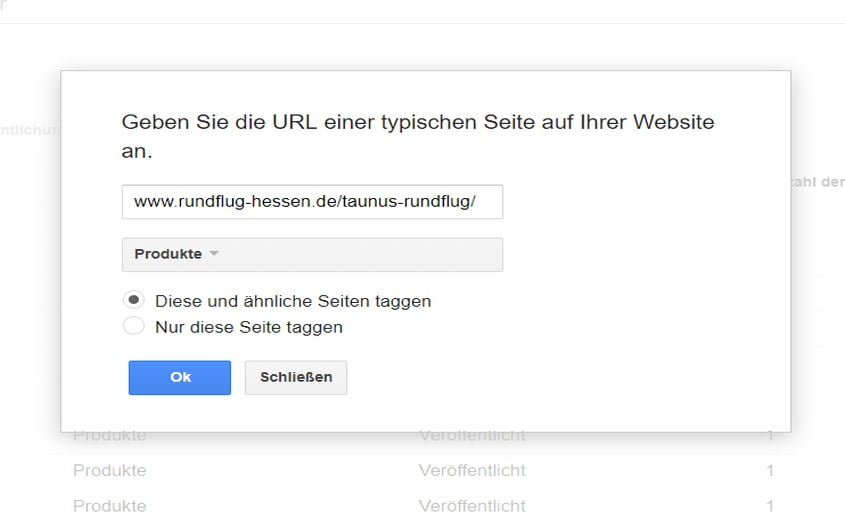The height and width of the screenshot is (525, 845).
Task: Click the Schließen button
Action: (x=295, y=377)
